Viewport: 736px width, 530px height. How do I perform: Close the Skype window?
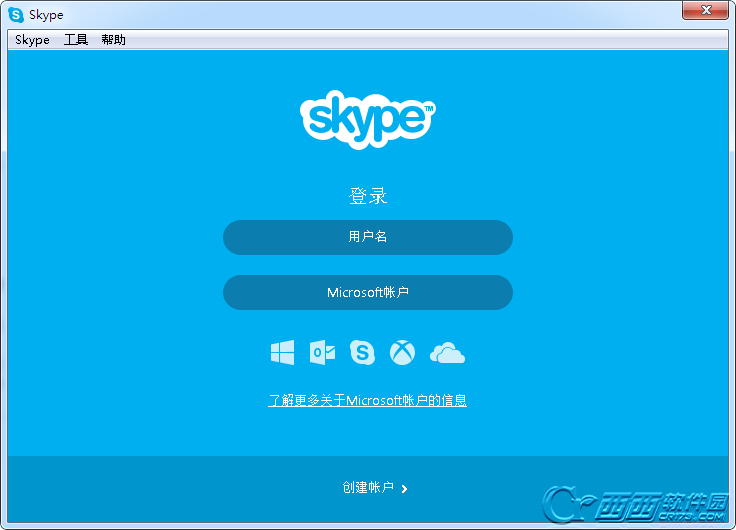point(705,10)
